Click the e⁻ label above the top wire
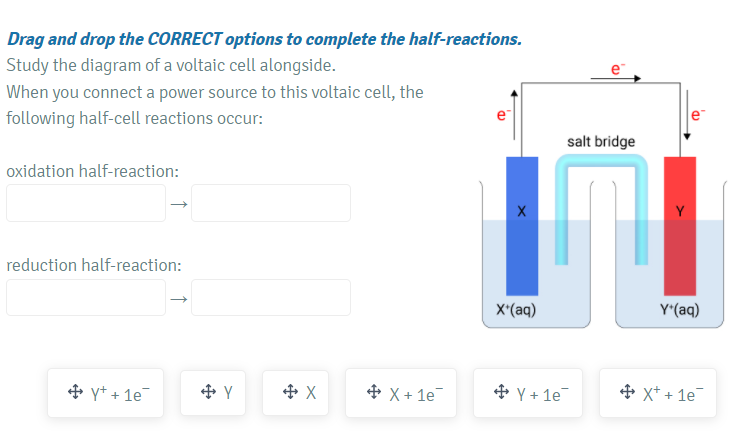The width and height of the screenshot is (734, 439). tap(618, 67)
